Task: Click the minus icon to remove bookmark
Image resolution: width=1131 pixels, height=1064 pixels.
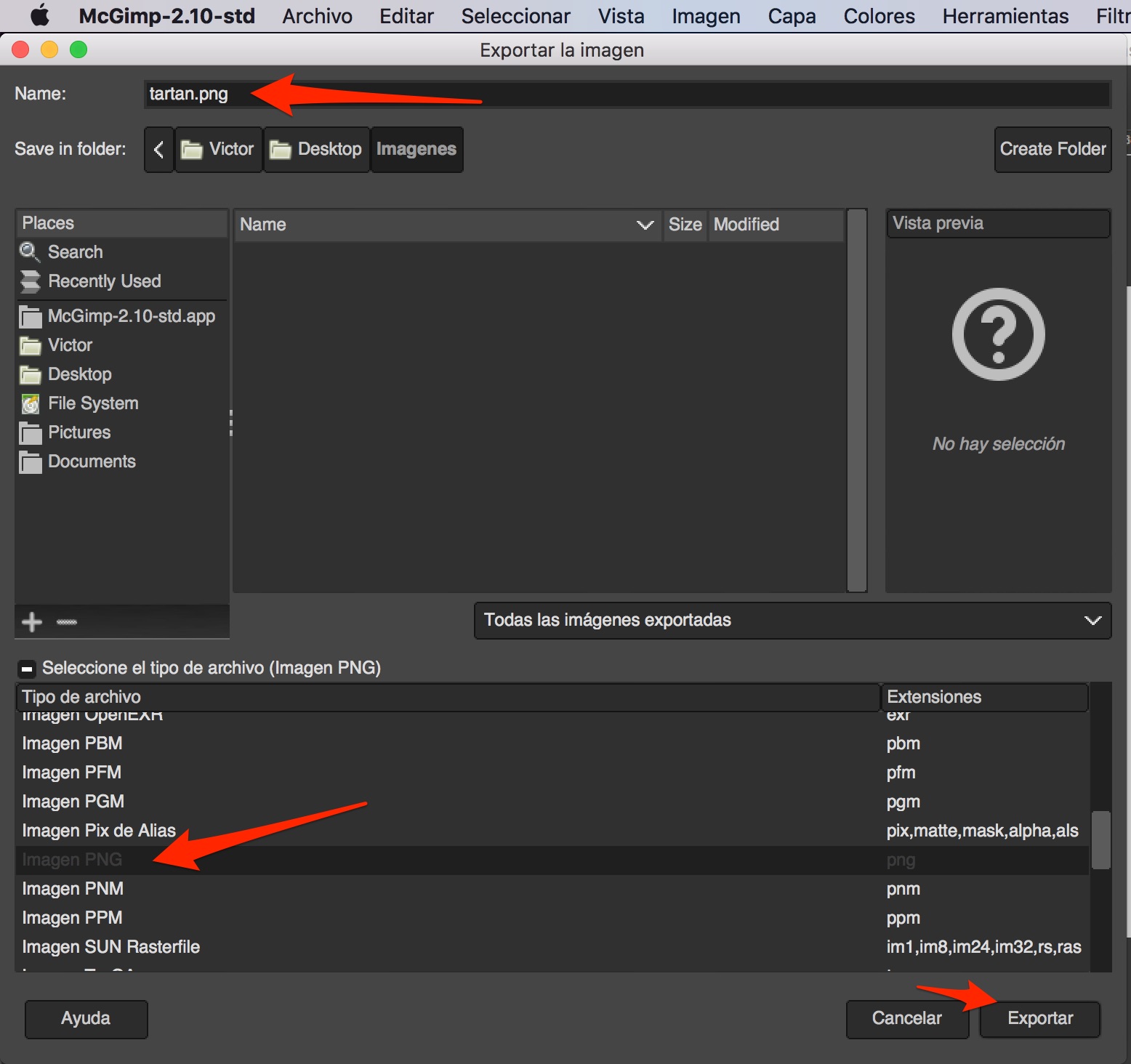Action: coord(67,622)
